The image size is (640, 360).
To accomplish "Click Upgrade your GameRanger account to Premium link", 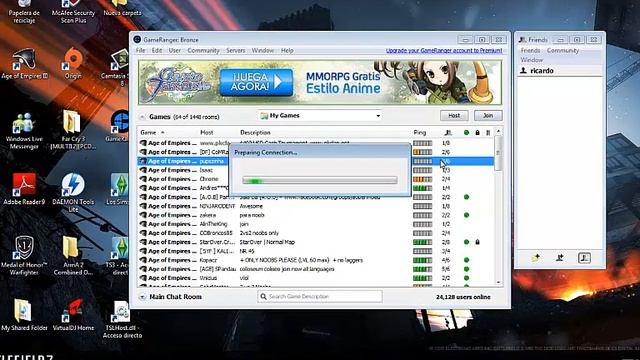I will (444, 51).
